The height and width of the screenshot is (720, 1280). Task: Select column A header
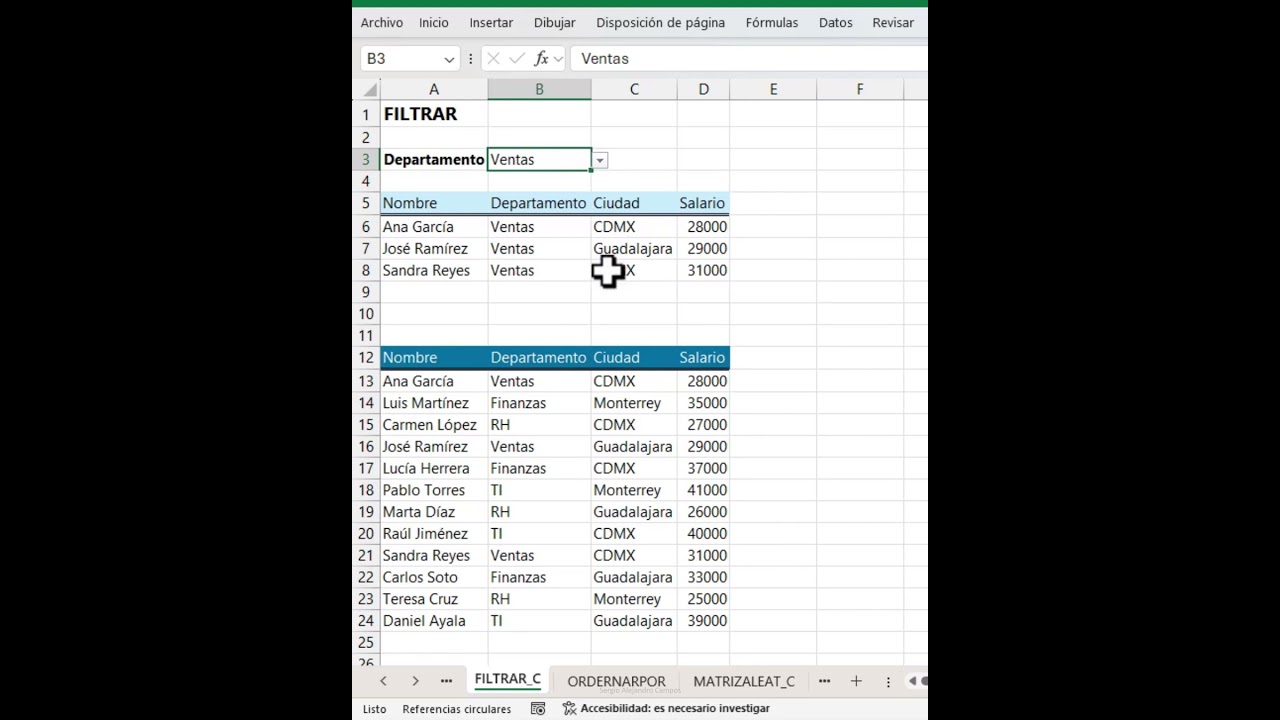coord(434,90)
